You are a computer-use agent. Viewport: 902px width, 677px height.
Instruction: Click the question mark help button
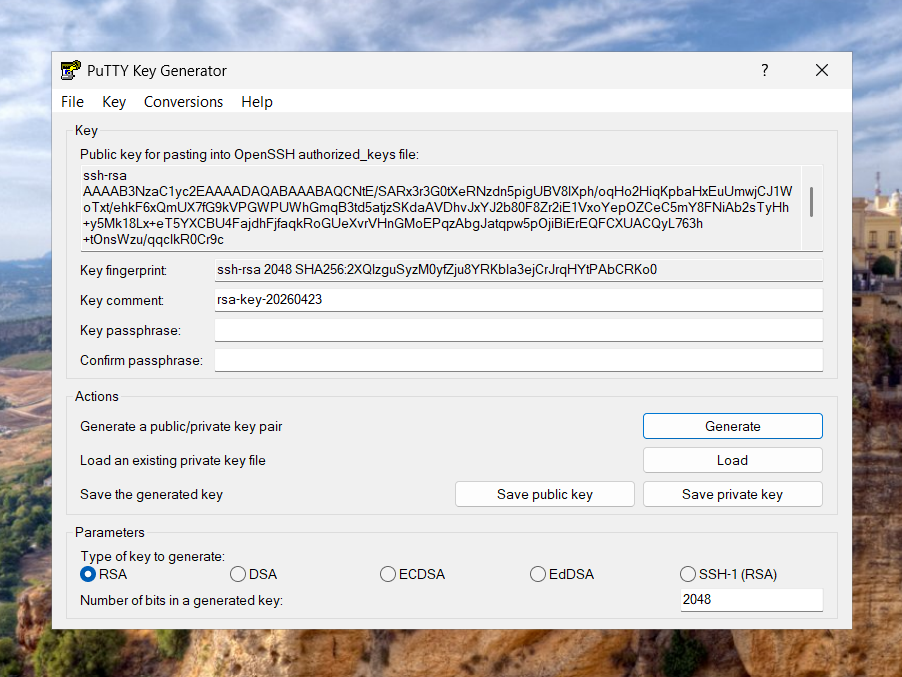pos(765,70)
